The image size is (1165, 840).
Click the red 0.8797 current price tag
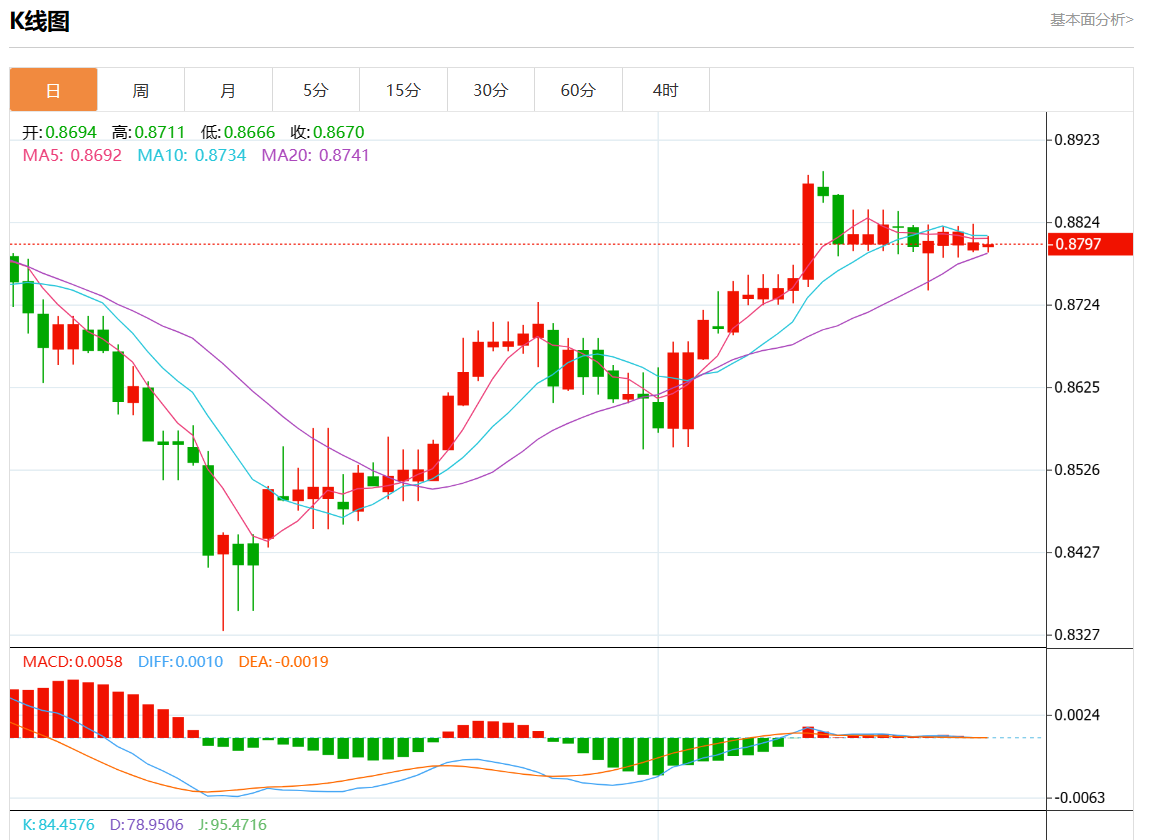(x=1089, y=244)
